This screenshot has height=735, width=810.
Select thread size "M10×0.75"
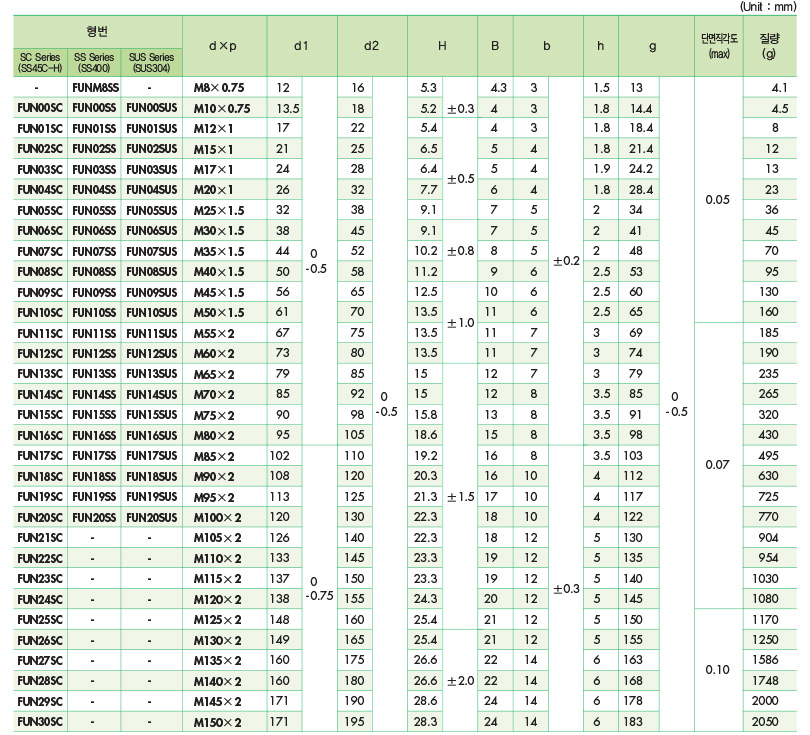(222, 108)
